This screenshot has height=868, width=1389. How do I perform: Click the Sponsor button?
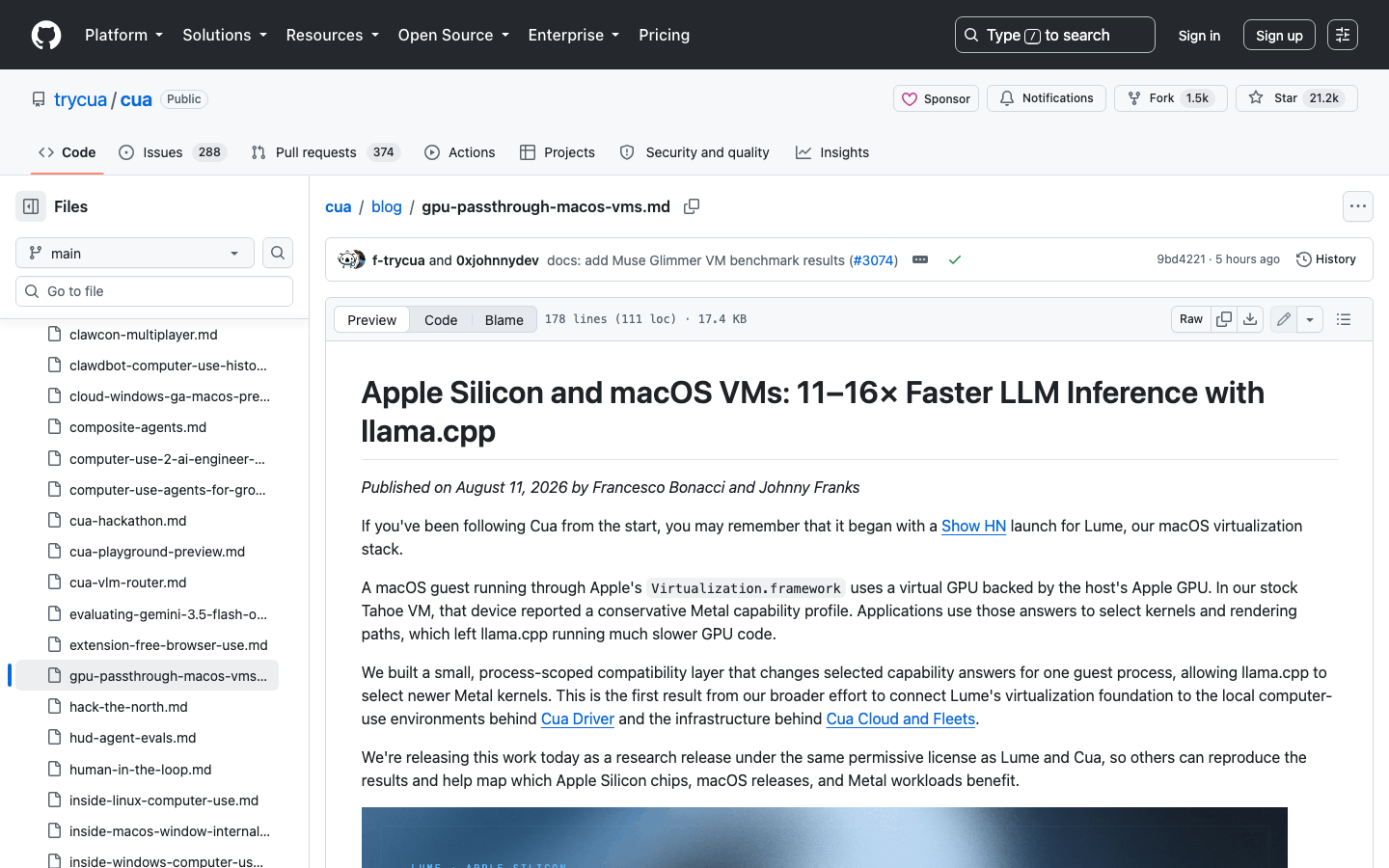pos(936,98)
